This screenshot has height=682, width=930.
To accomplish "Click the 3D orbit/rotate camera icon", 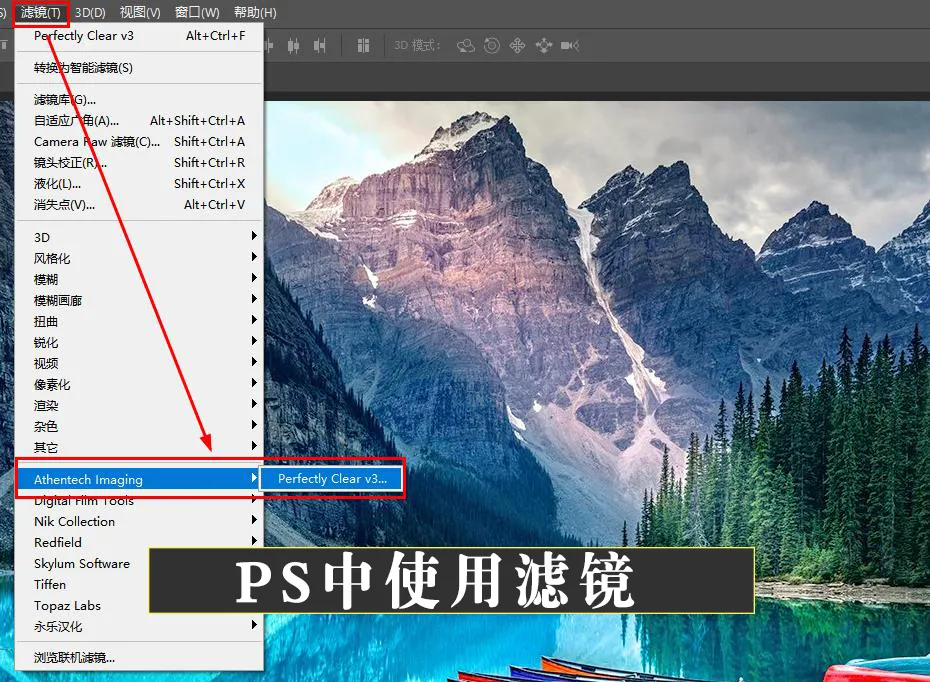I will pyautogui.click(x=465, y=45).
